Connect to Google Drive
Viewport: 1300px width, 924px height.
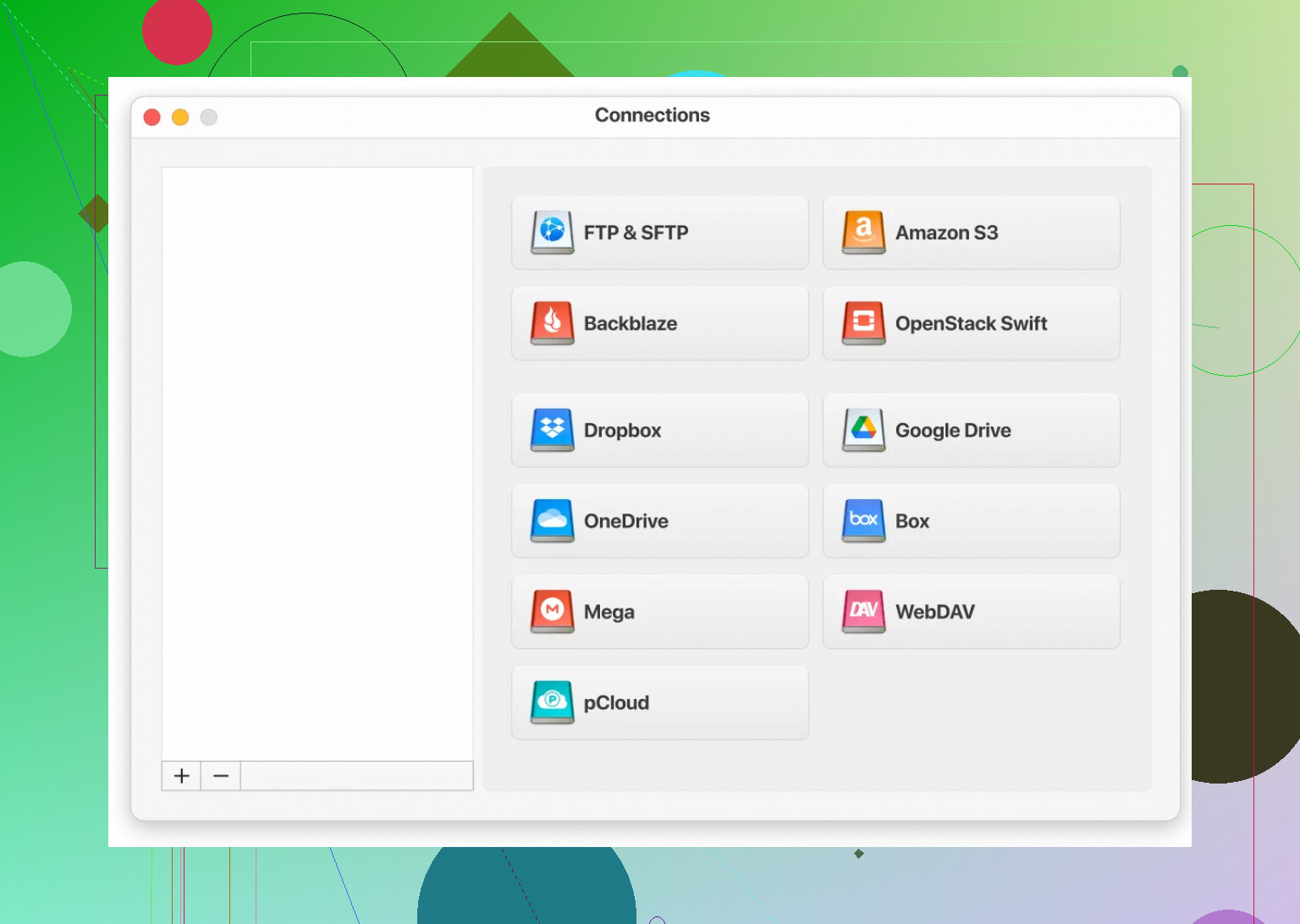[x=971, y=430]
